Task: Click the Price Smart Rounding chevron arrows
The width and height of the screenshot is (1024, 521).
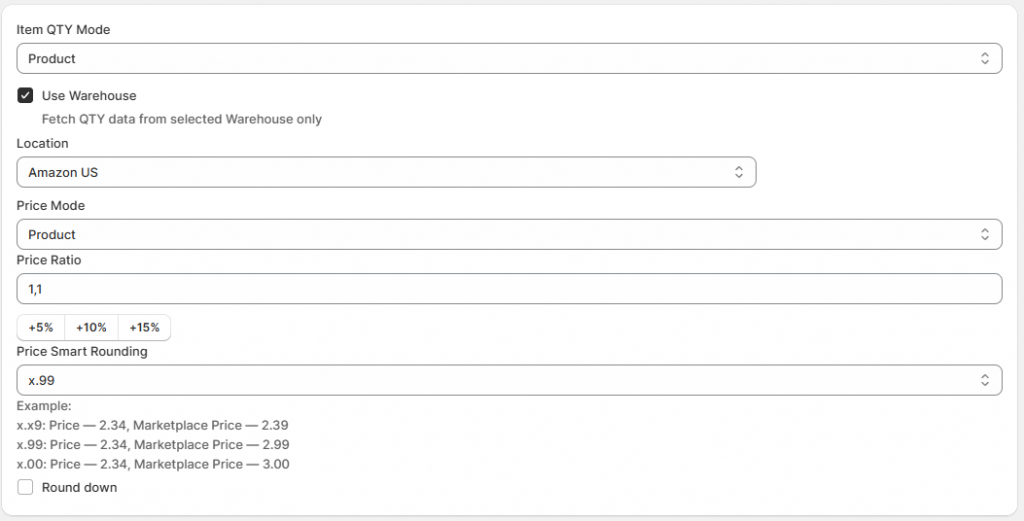Action: [985, 380]
